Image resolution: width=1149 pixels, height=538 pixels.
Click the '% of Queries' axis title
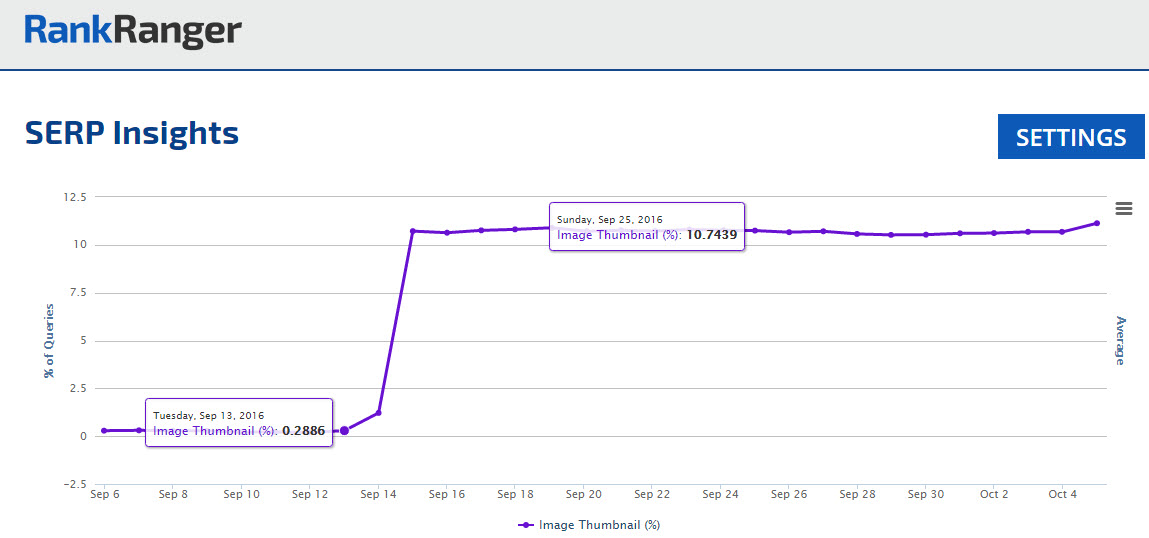coord(48,341)
